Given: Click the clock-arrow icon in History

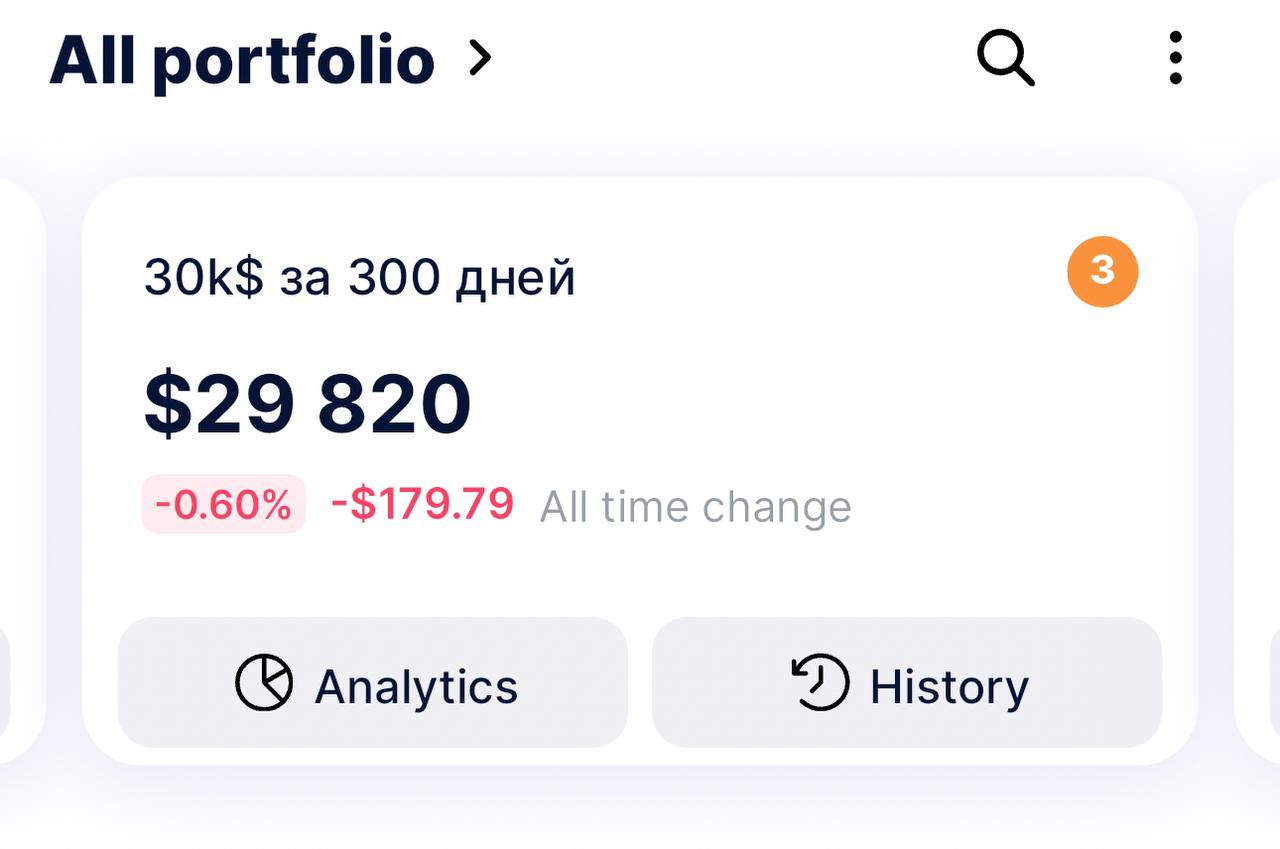Looking at the screenshot, I should [820, 683].
